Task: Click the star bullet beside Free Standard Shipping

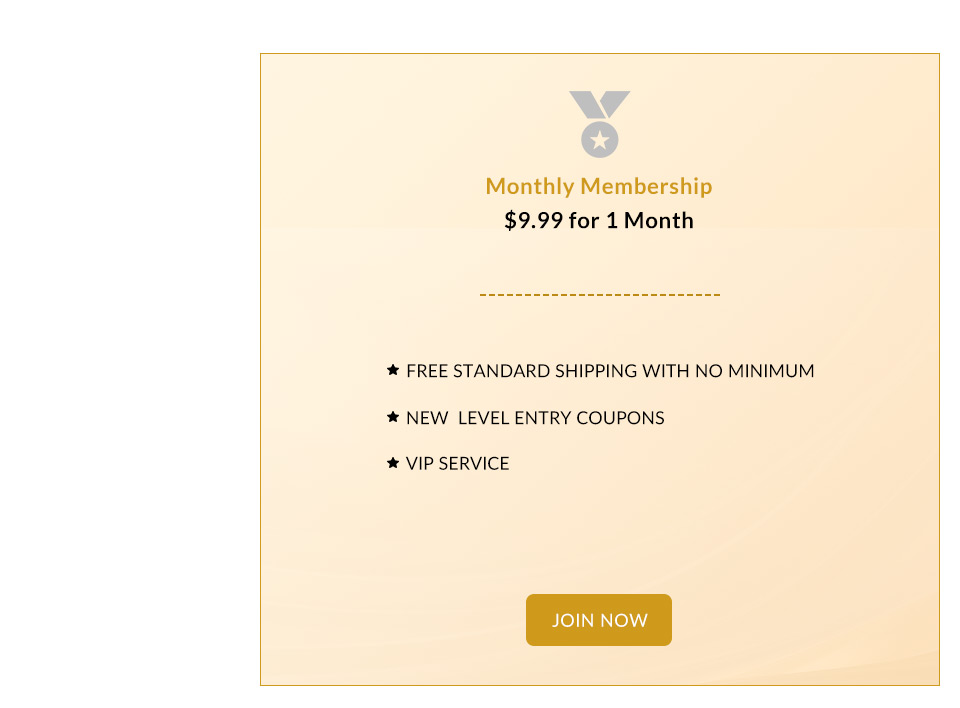Action: click(393, 370)
